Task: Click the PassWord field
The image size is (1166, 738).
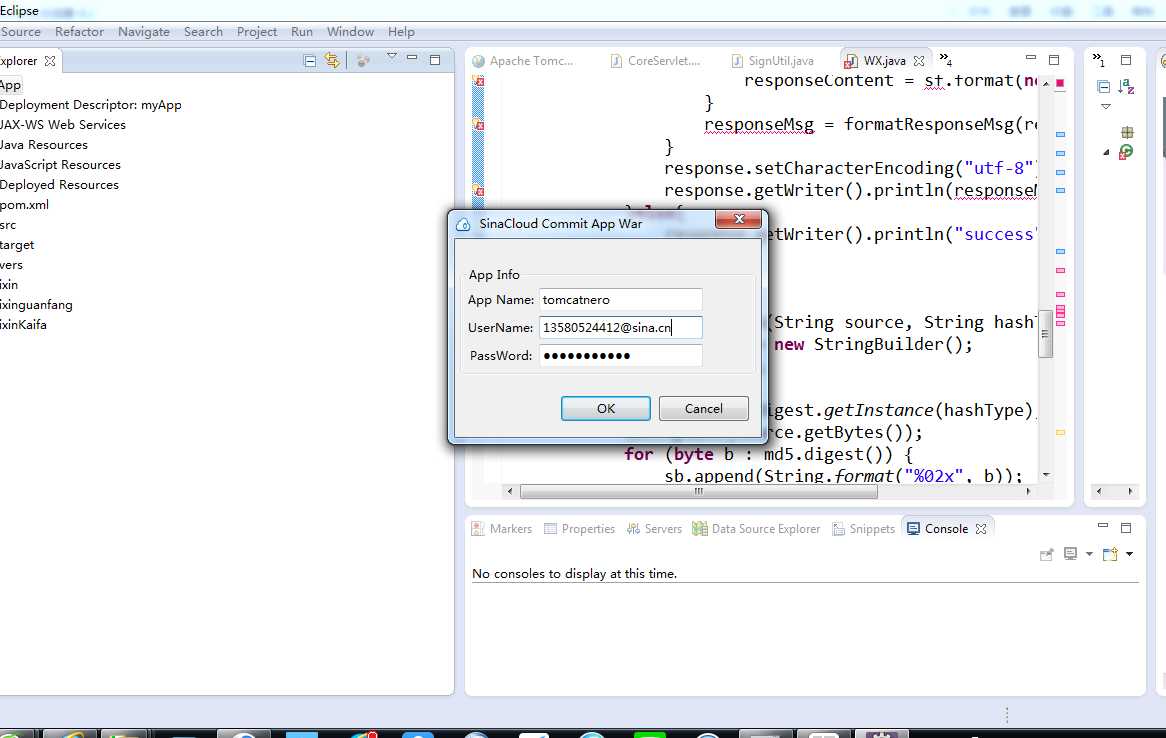Action: pos(620,356)
